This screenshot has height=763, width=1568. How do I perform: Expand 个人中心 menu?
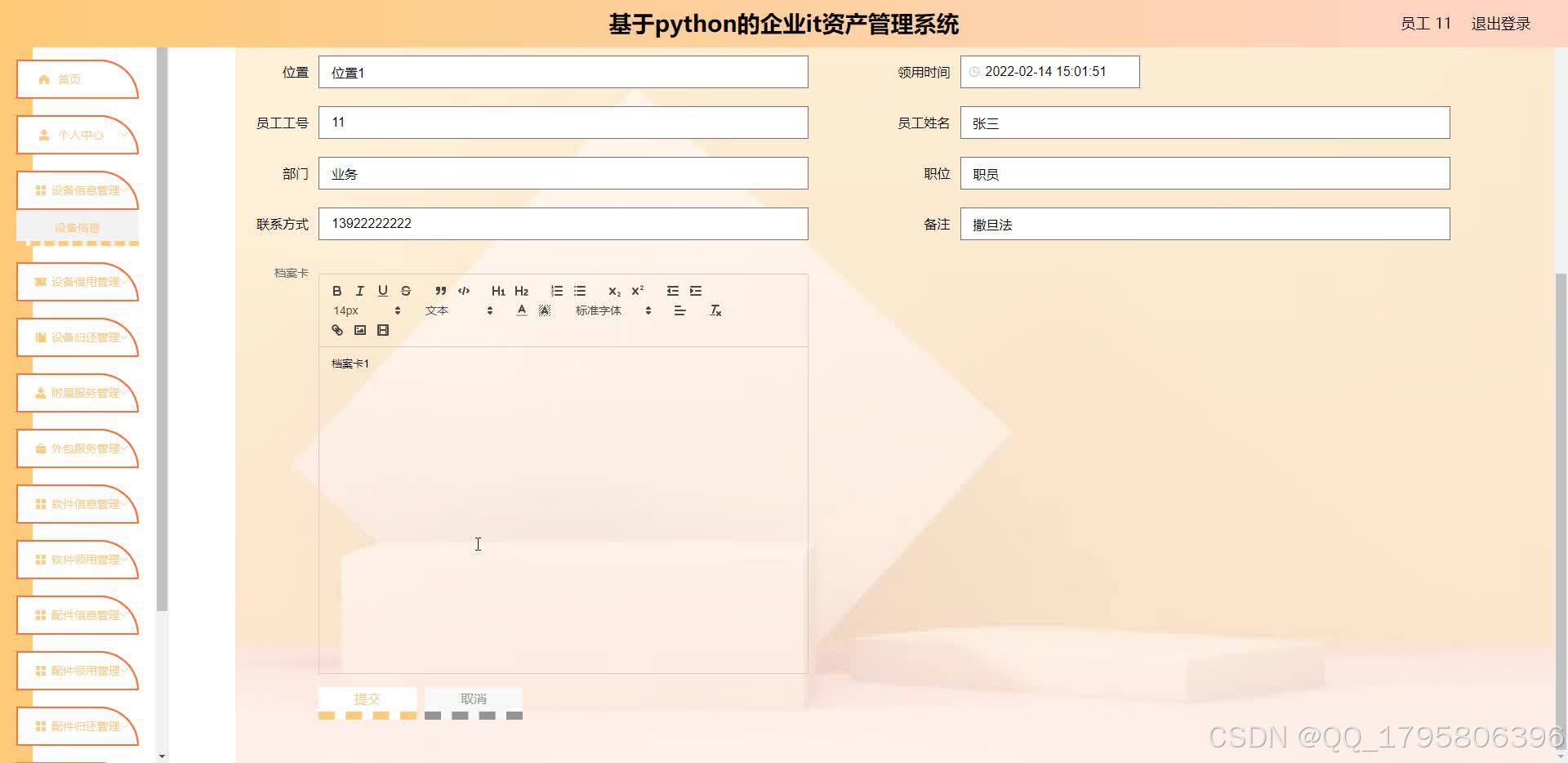pos(78,135)
